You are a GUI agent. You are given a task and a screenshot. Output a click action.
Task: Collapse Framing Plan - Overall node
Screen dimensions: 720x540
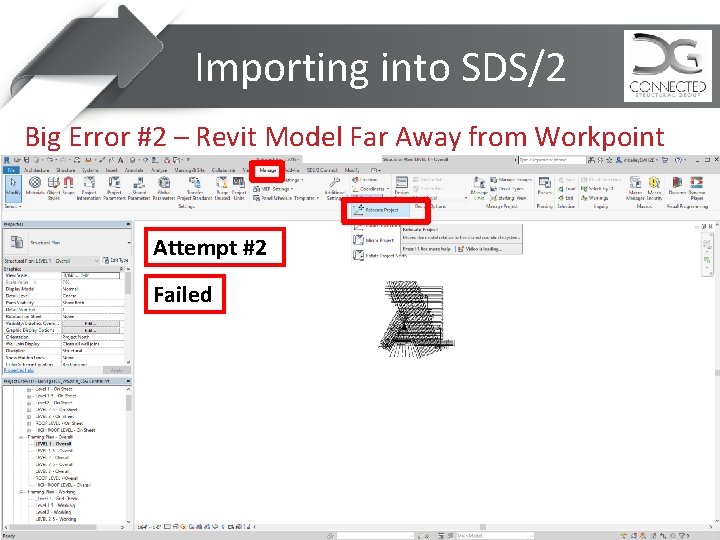coord(21,437)
